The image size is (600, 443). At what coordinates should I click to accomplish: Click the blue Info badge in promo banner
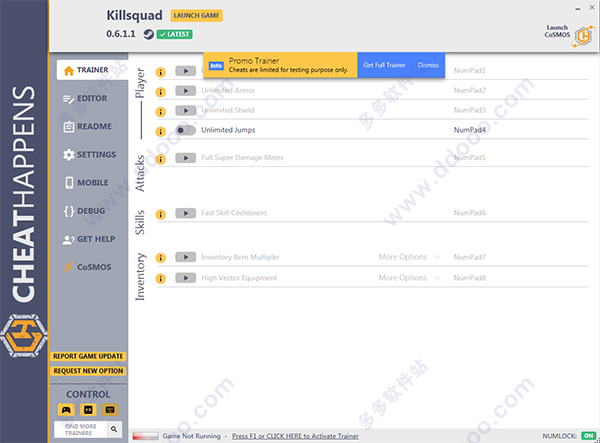[216, 66]
